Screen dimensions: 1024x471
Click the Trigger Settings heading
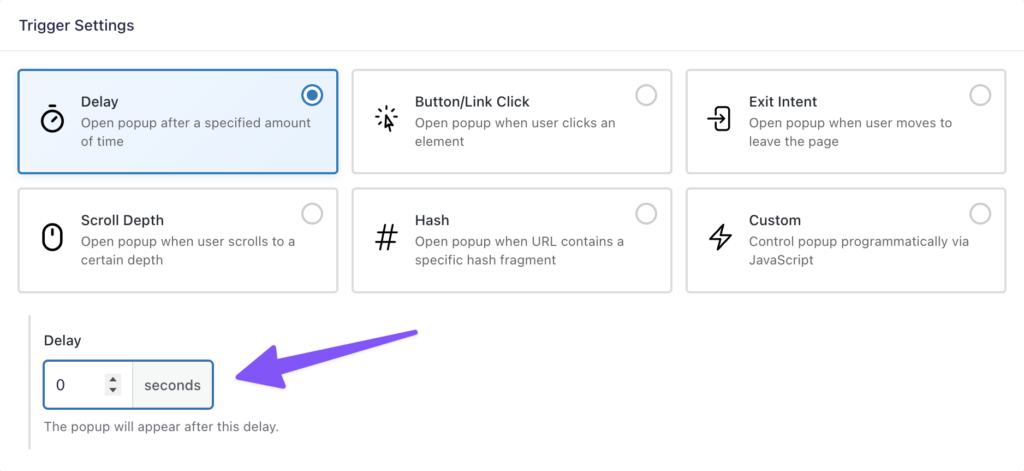pyautogui.click(x=77, y=25)
